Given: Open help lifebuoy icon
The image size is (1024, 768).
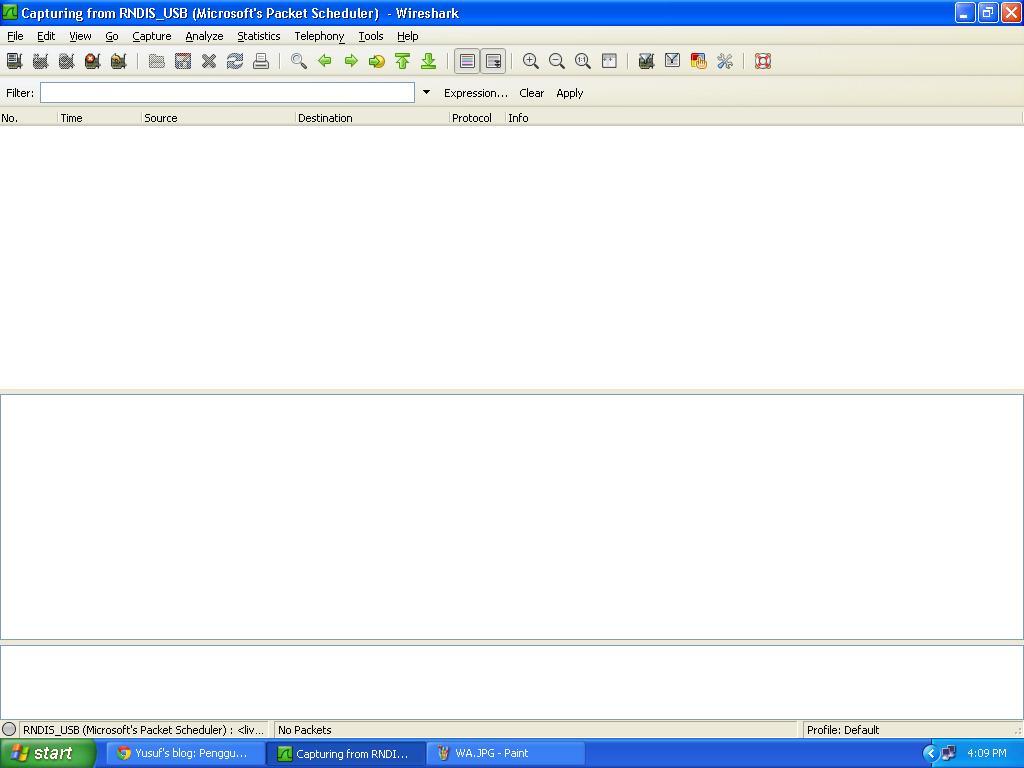Looking at the screenshot, I should pos(763,61).
